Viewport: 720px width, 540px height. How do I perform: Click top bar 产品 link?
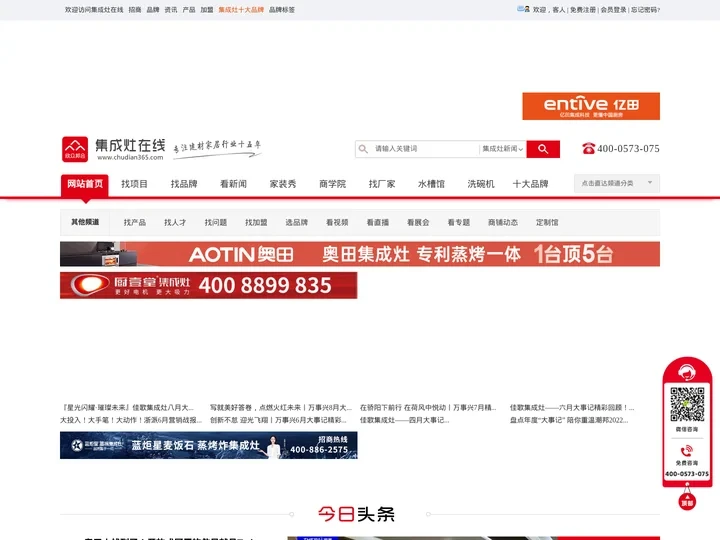[189, 10]
